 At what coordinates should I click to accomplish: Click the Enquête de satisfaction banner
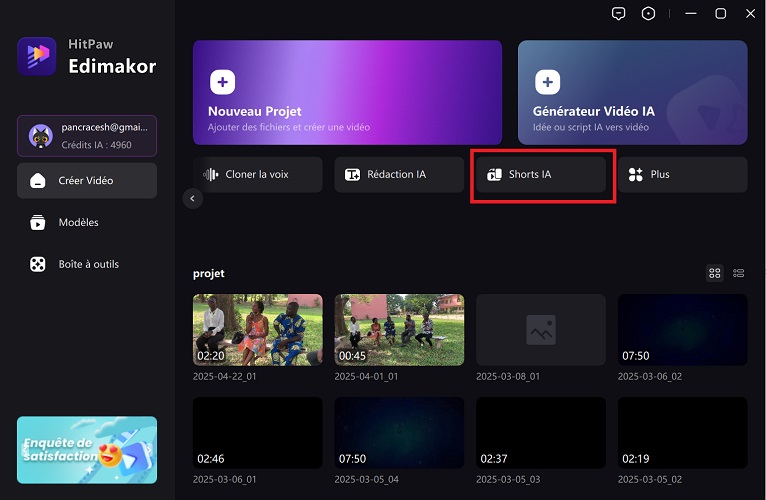tap(87, 450)
